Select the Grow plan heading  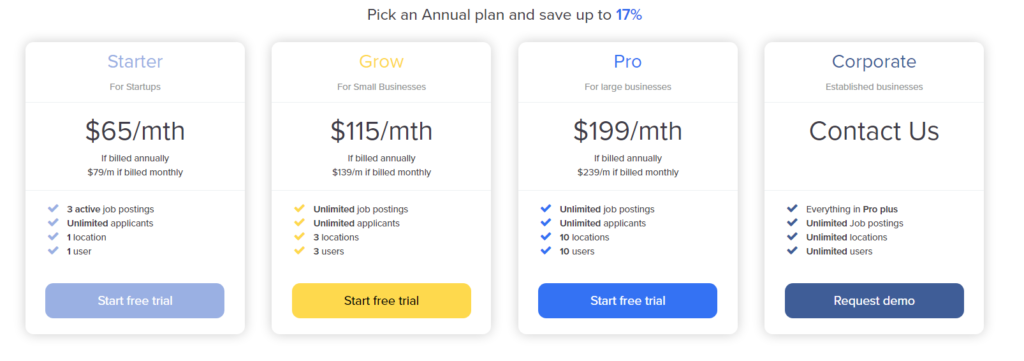(x=381, y=61)
